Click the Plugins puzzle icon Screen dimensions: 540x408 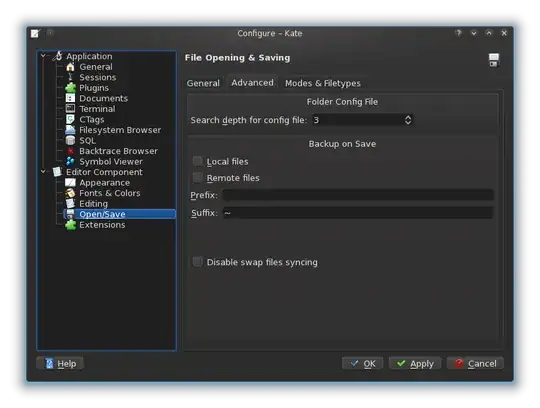(x=70, y=88)
